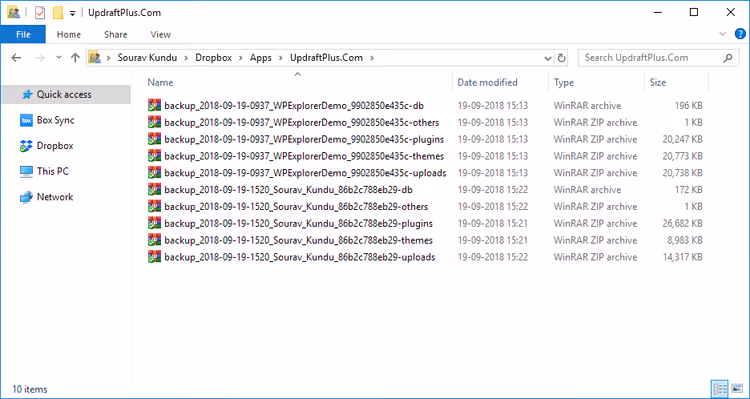The height and width of the screenshot is (399, 750).
Task: Click WinRAR icon of WPExplorerDemo-uploads file
Action: pyautogui.click(x=154, y=172)
